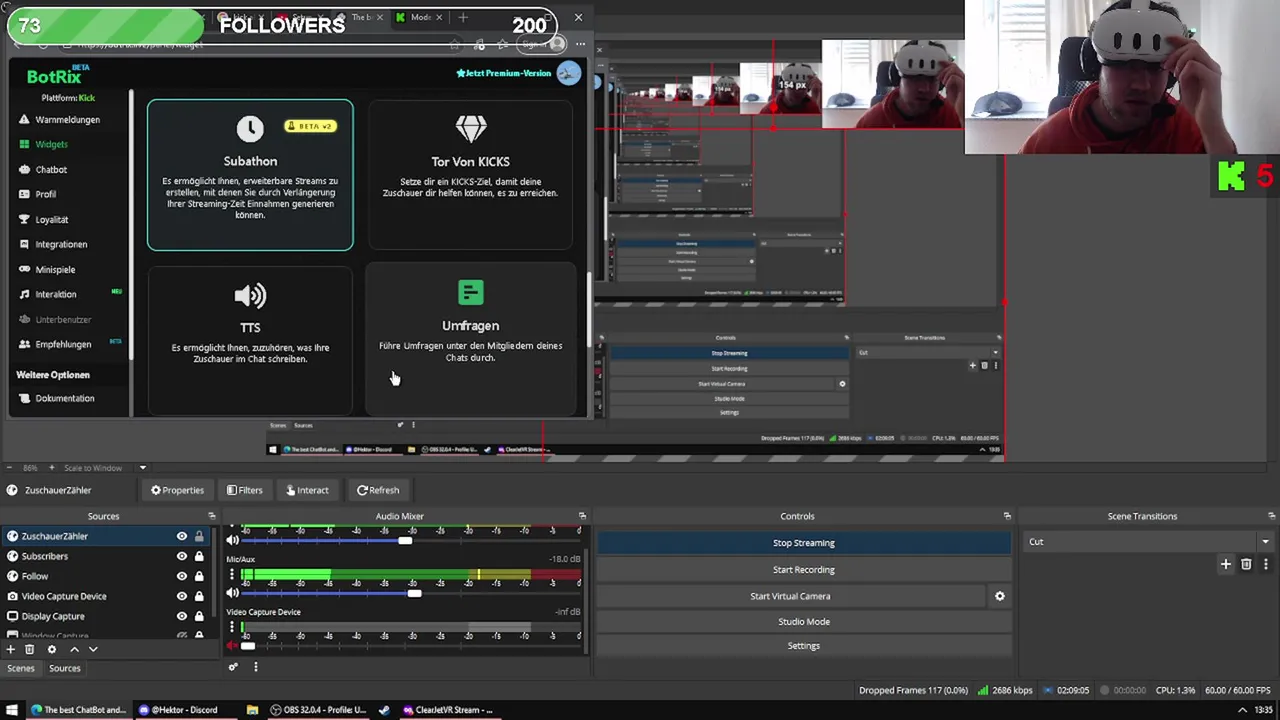Click Stop Streaming

[804, 543]
